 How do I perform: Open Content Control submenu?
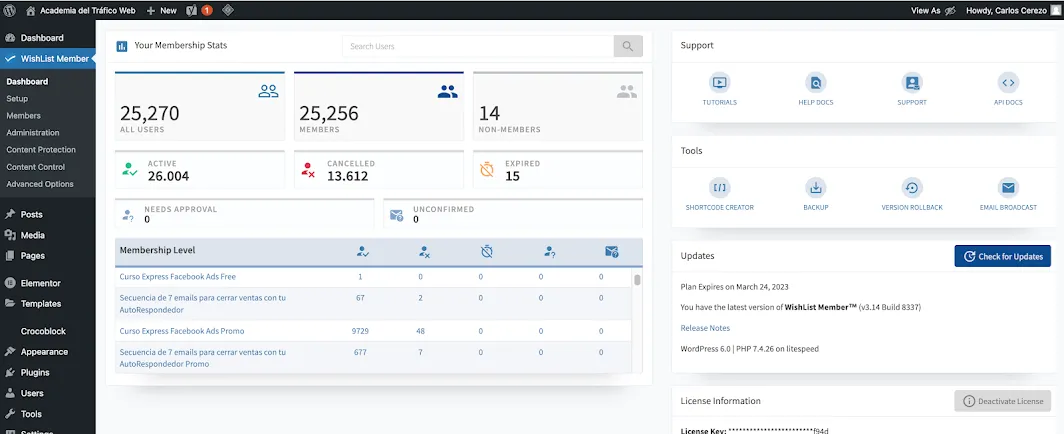35,167
